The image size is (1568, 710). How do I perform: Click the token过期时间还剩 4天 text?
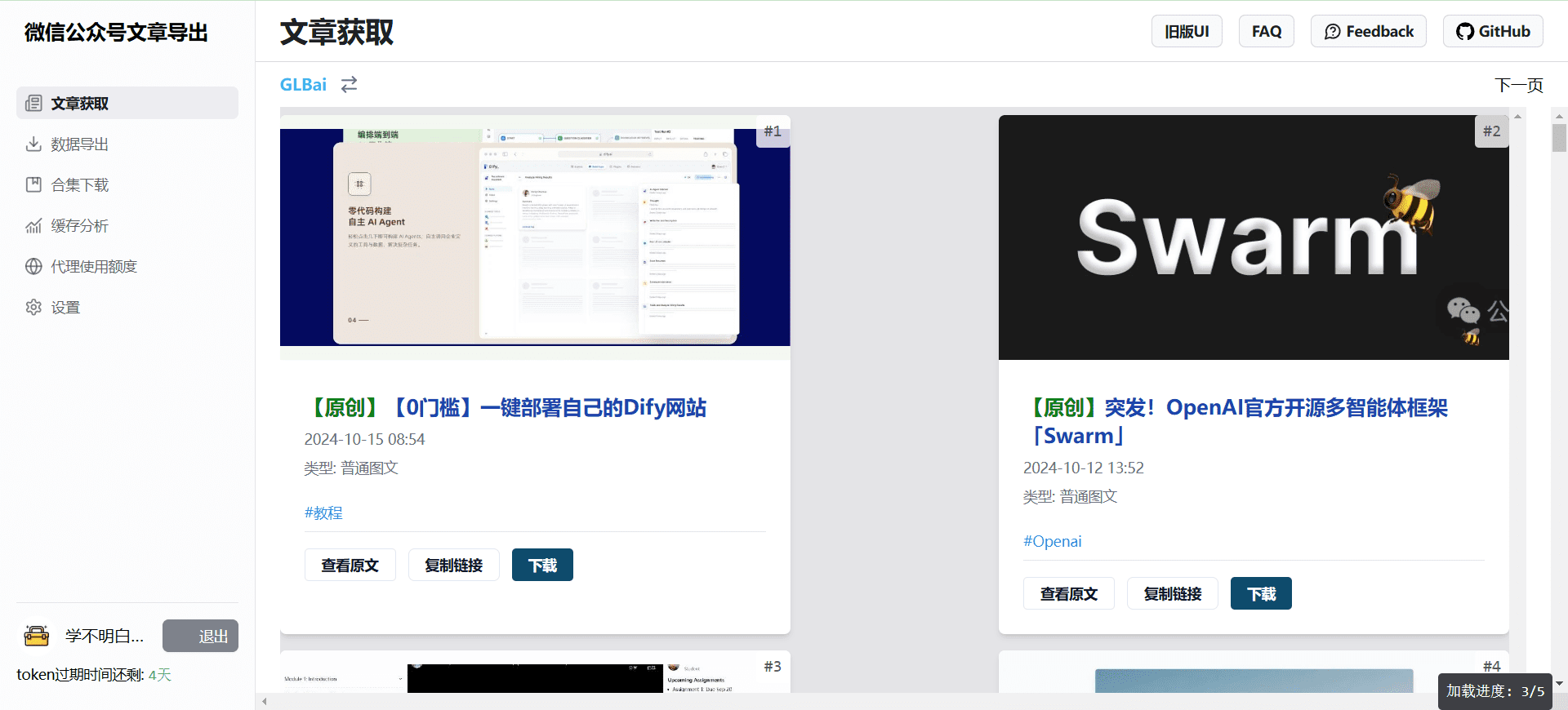(94, 675)
